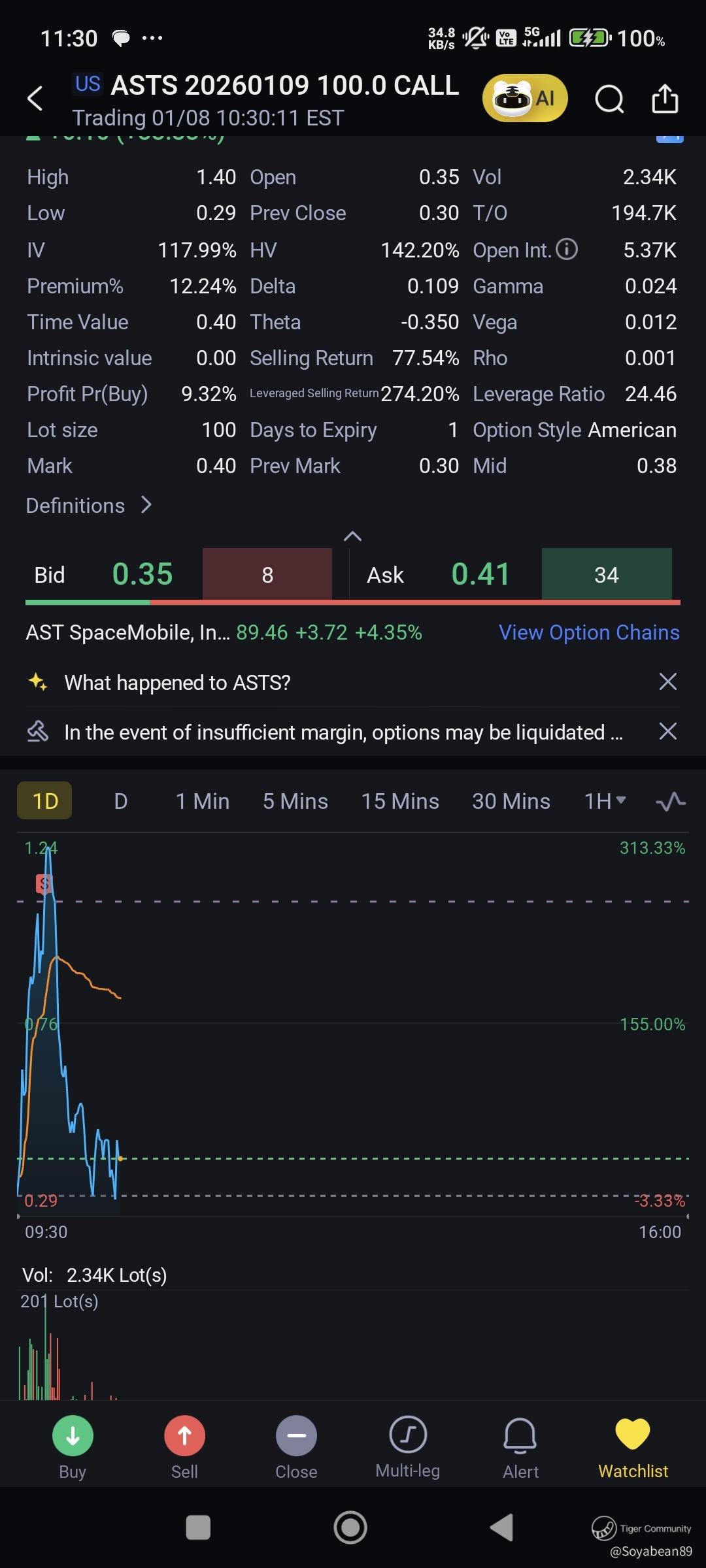
Task: Open View Option Chains link
Action: click(x=589, y=632)
